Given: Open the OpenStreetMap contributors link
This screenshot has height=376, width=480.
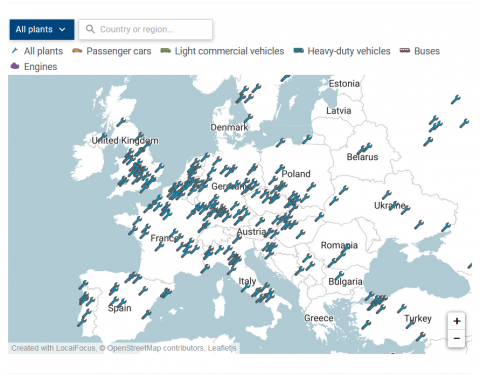Looking at the screenshot, I should coord(155,348).
